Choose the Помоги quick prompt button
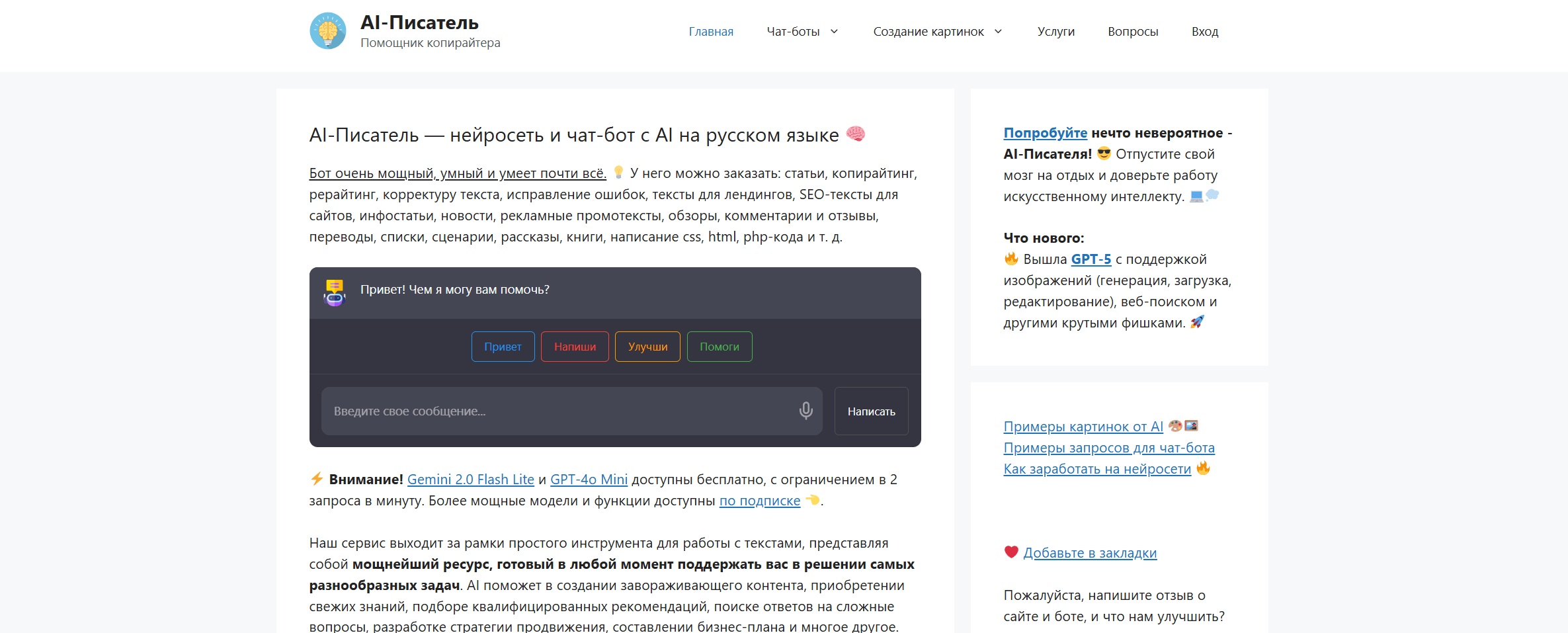The height and width of the screenshot is (633, 1568). [720, 347]
